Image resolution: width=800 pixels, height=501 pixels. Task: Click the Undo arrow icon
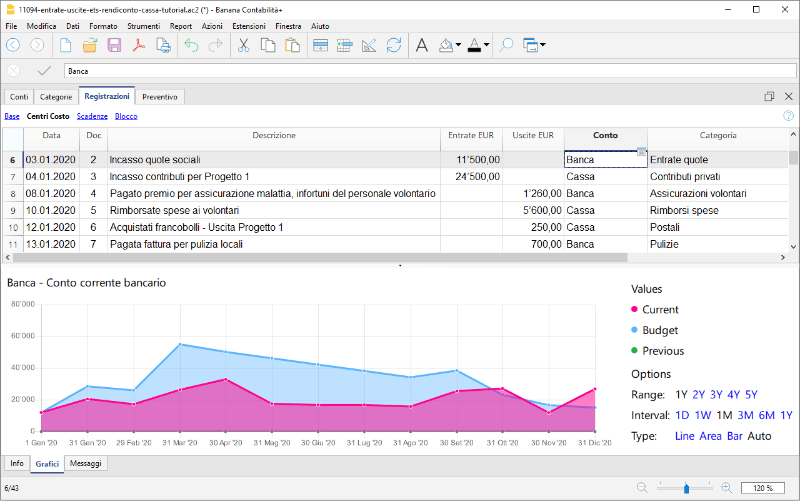(190, 45)
